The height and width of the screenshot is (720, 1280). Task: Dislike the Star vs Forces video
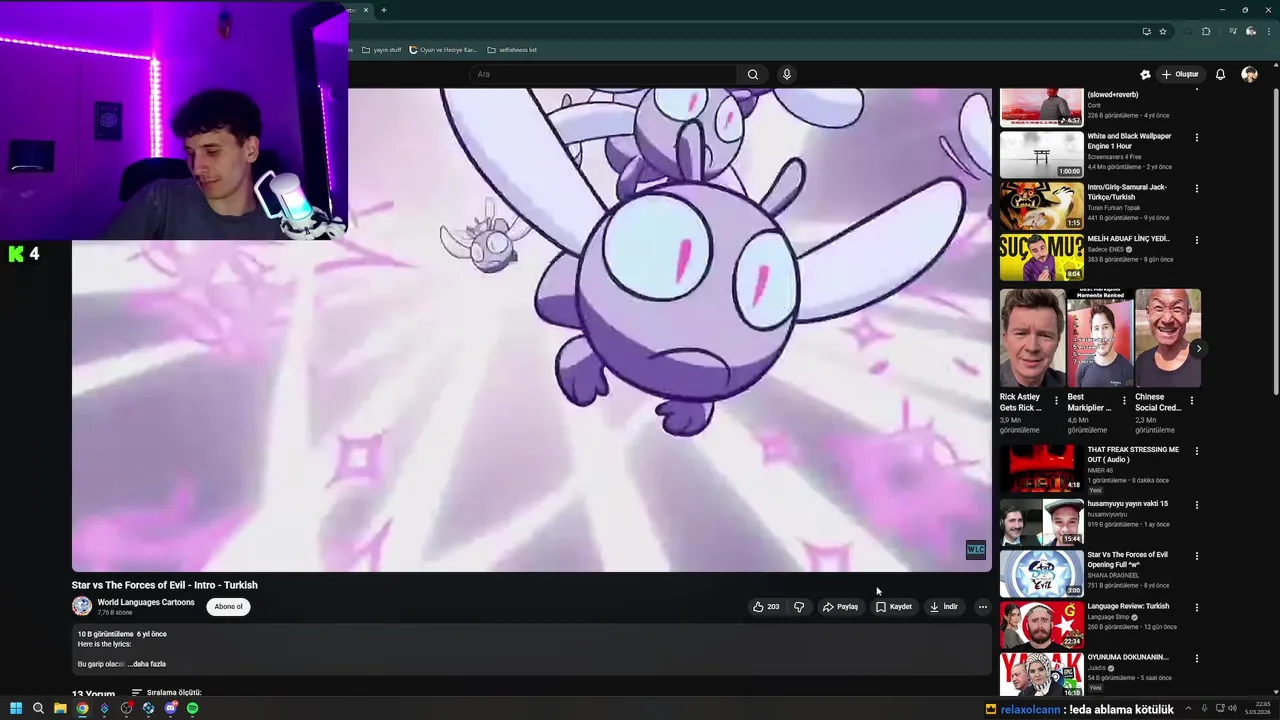pos(798,607)
